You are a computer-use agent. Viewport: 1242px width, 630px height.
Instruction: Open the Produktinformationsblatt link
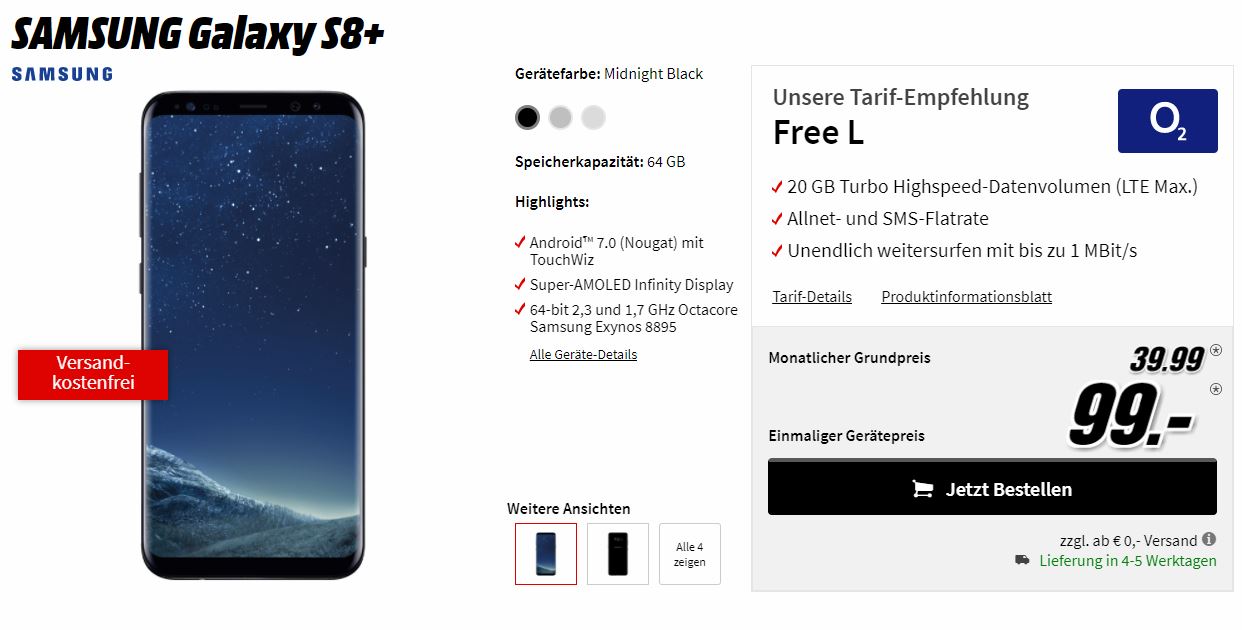click(x=966, y=297)
